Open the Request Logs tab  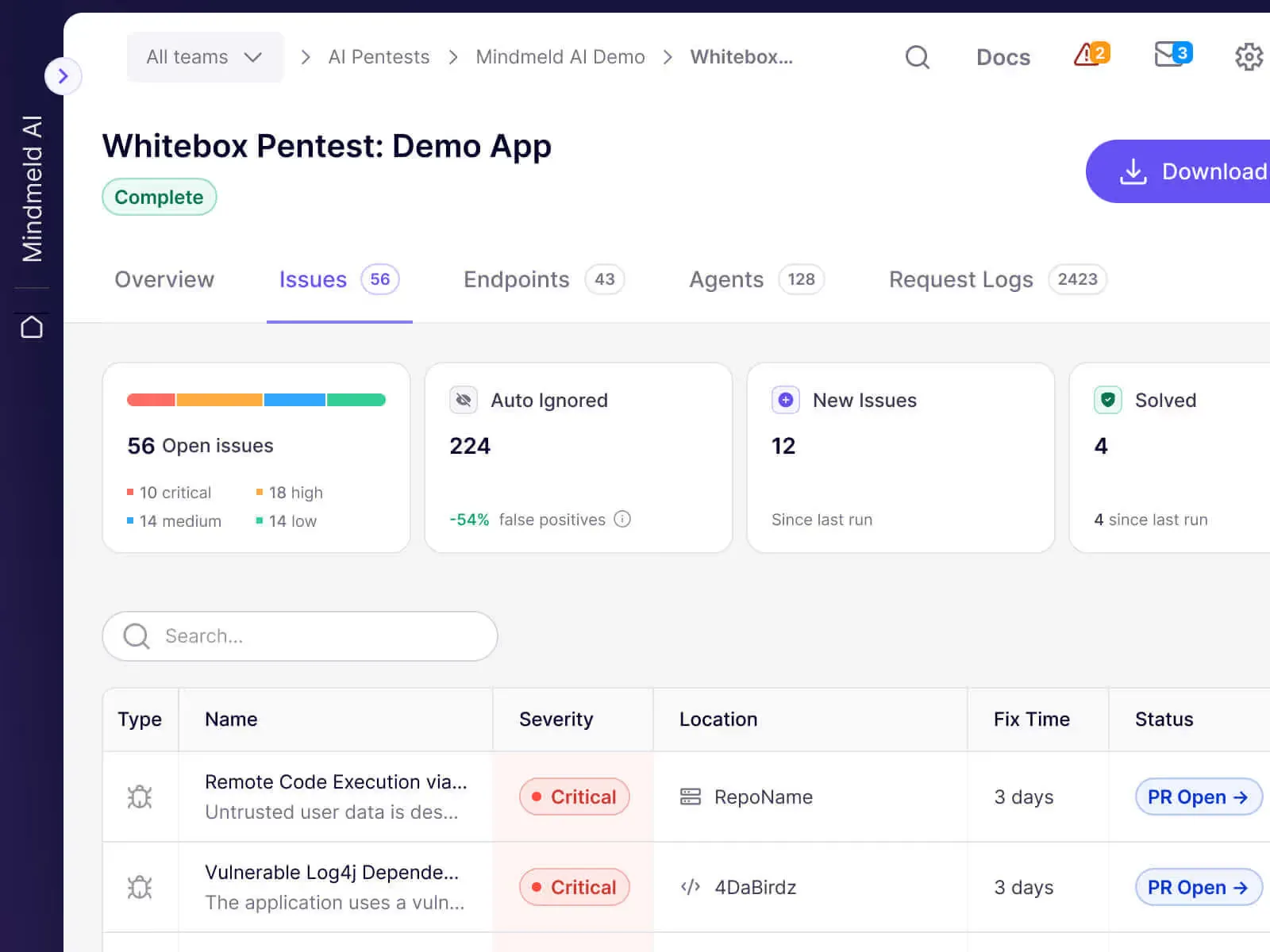pos(960,279)
